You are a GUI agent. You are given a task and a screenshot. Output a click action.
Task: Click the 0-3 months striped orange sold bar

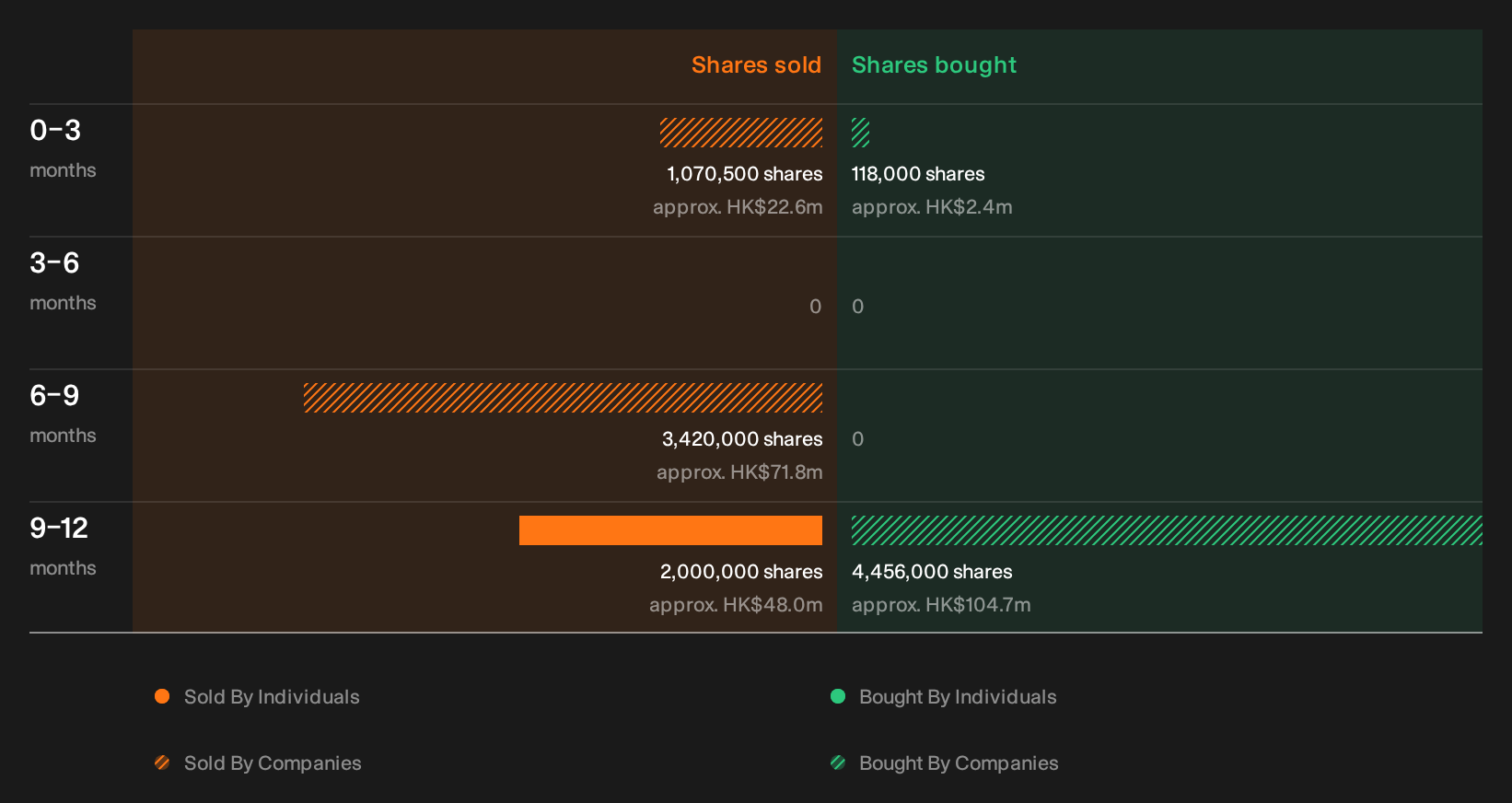pyautogui.click(x=741, y=133)
